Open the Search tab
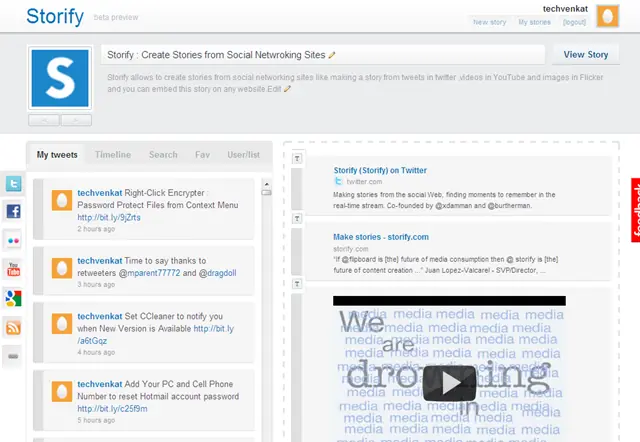 (x=163, y=155)
